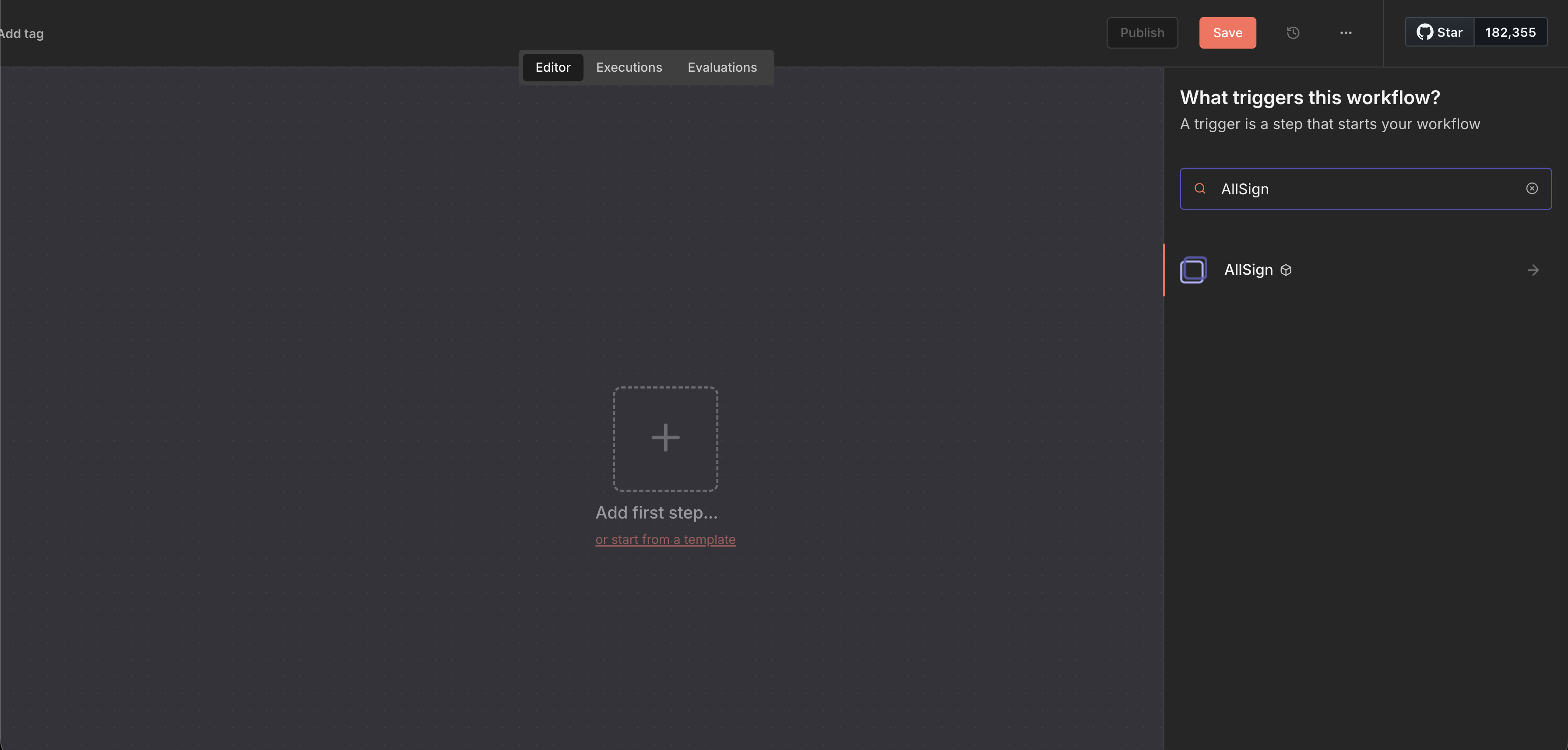
Task: Click the GitHub logo in Star button
Action: (x=1425, y=32)
